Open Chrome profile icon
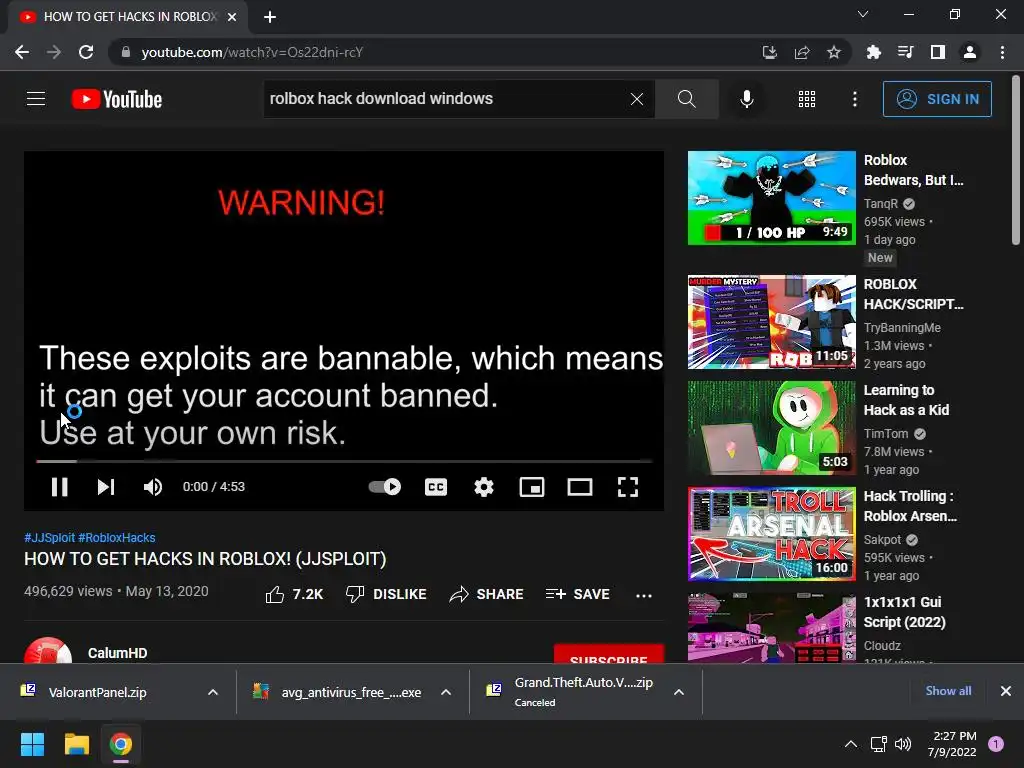The image size is (1024, 768). coord(970,52)
